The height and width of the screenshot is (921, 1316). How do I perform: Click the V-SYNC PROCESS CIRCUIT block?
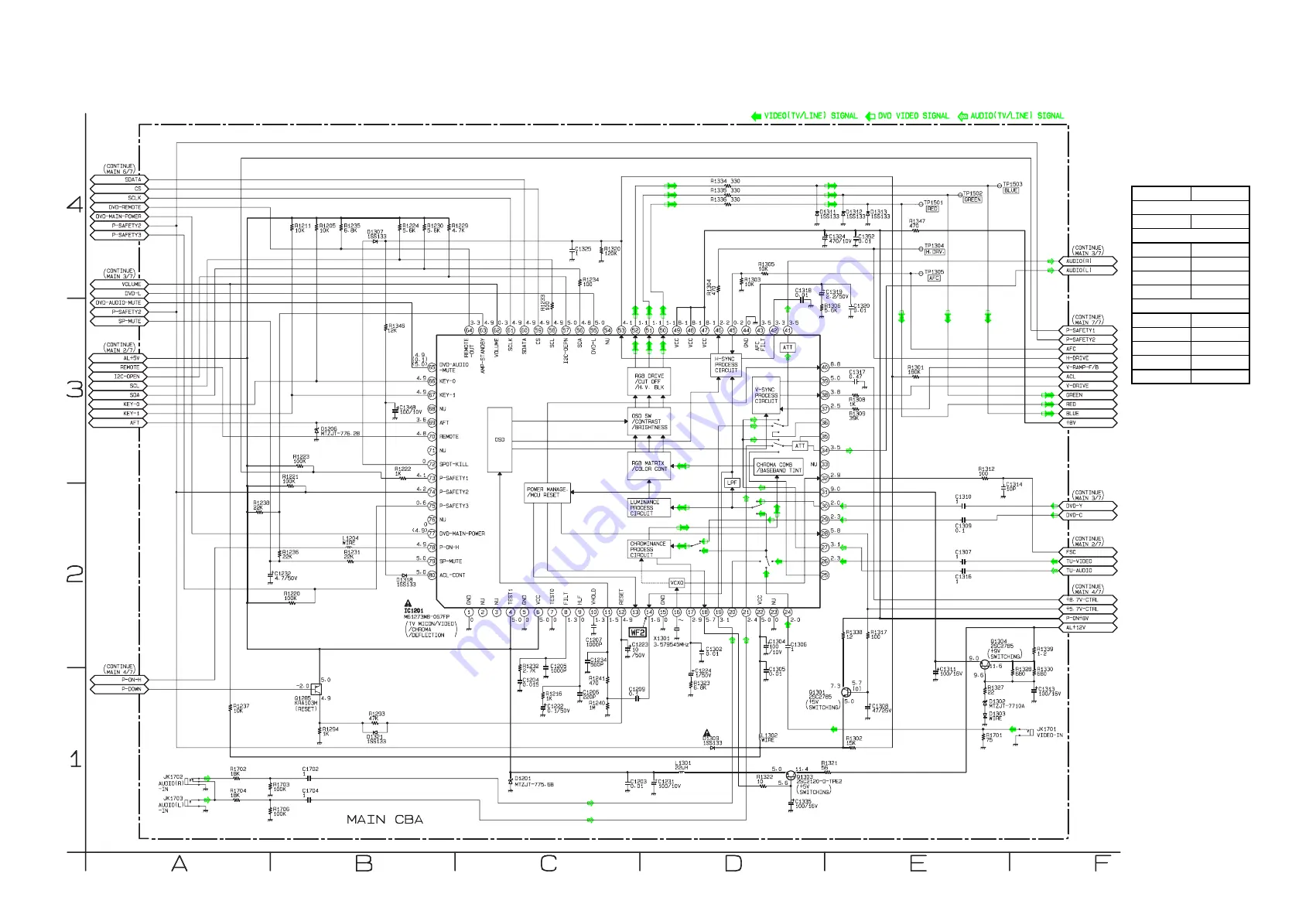766,396
